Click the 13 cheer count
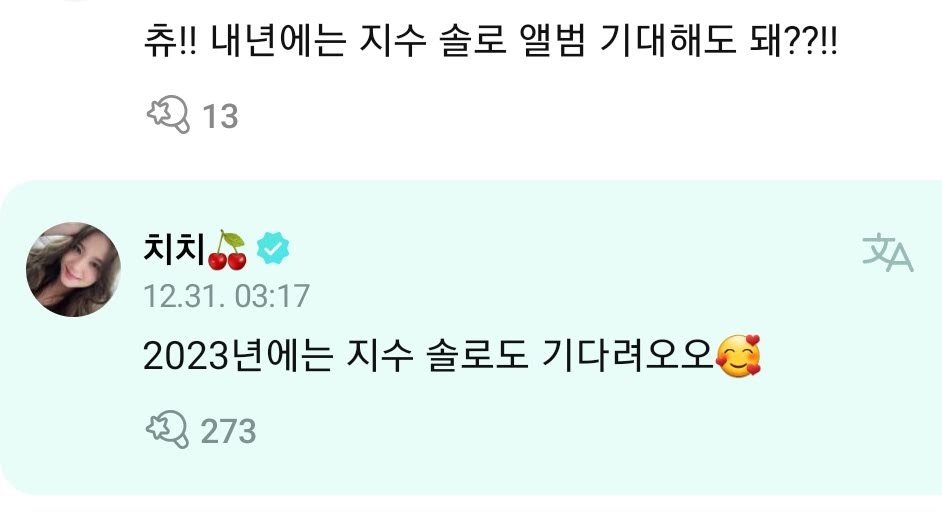 (220, 117)
